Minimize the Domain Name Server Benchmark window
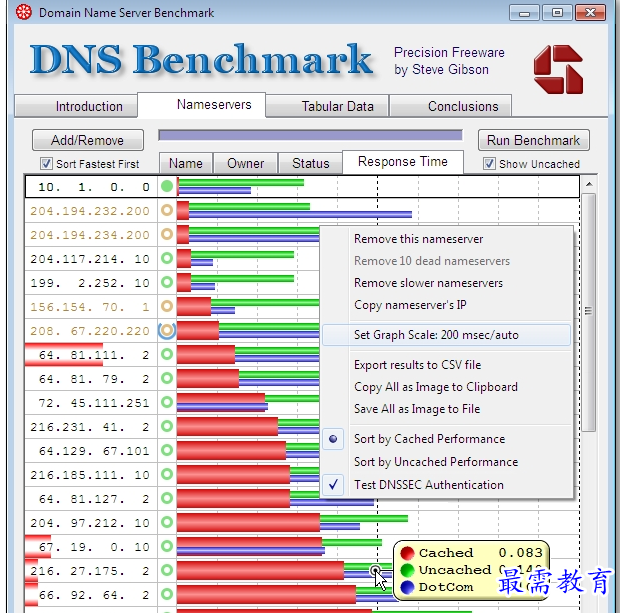 (x=524, y=13)
